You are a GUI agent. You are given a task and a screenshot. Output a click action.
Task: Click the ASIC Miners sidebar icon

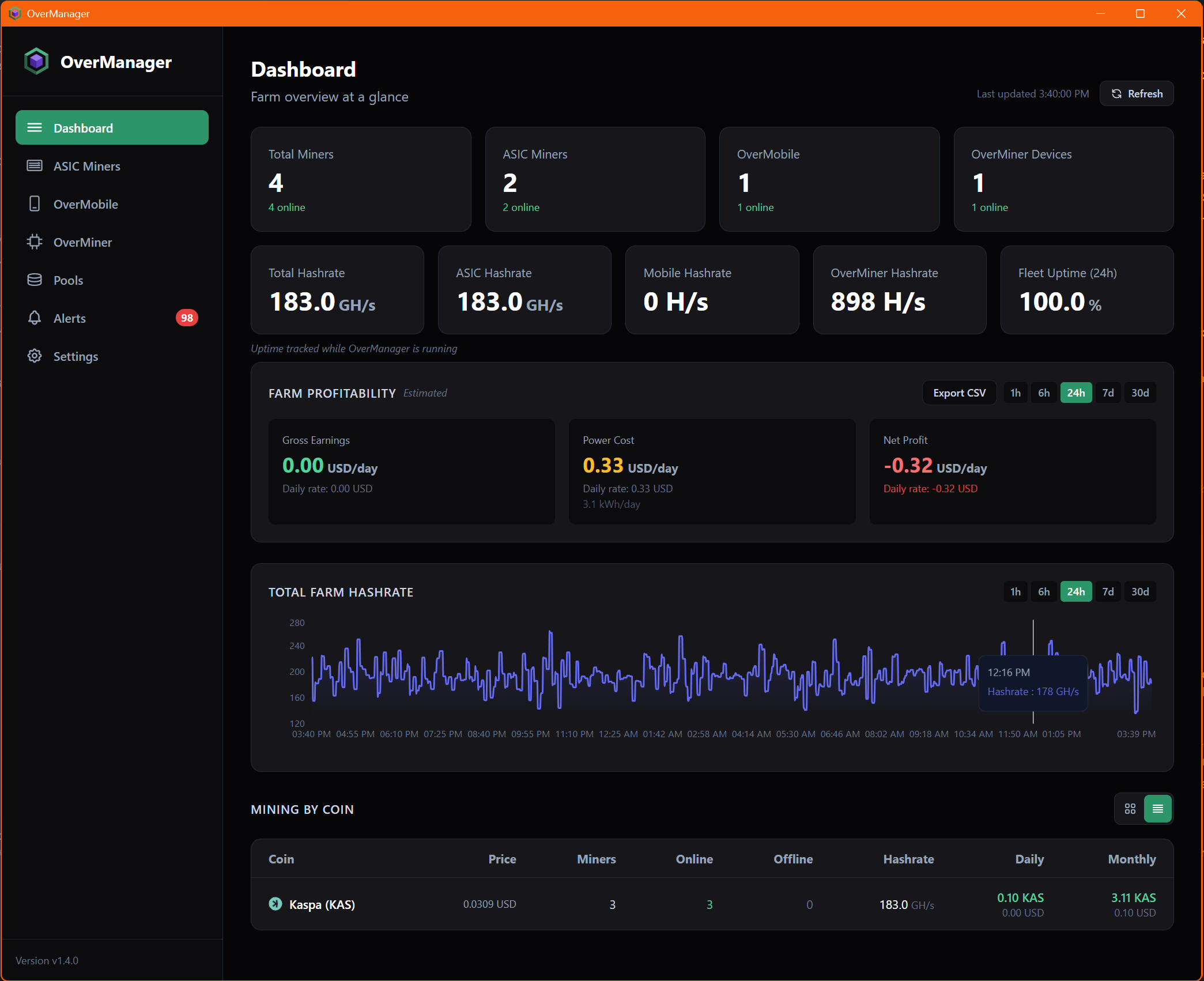(35, 166)
